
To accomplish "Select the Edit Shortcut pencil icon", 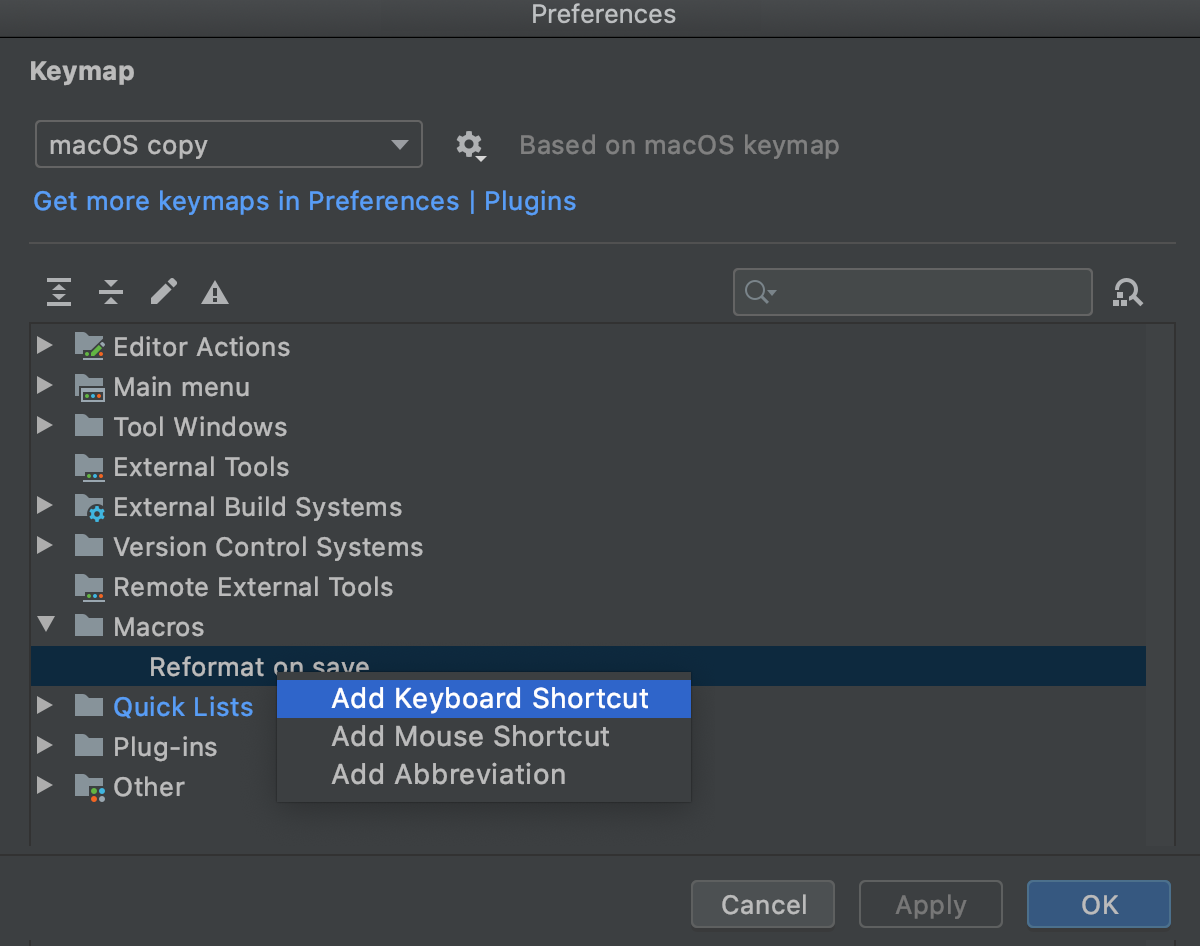I will pyautogui.click(x=163, y=292).
